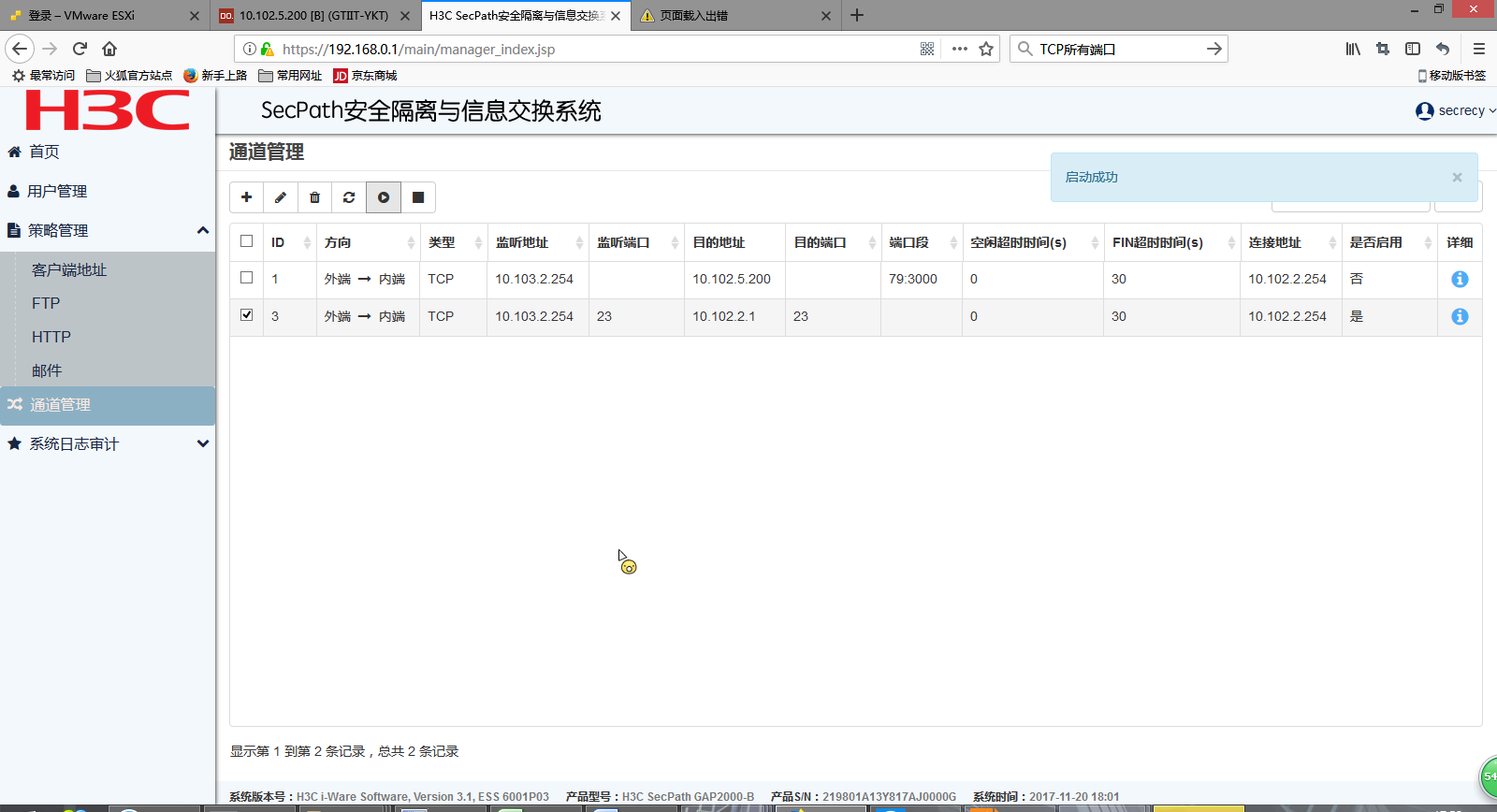Refresh the channel list
This screenshot has height=812, width=1497.
(349, 197)
